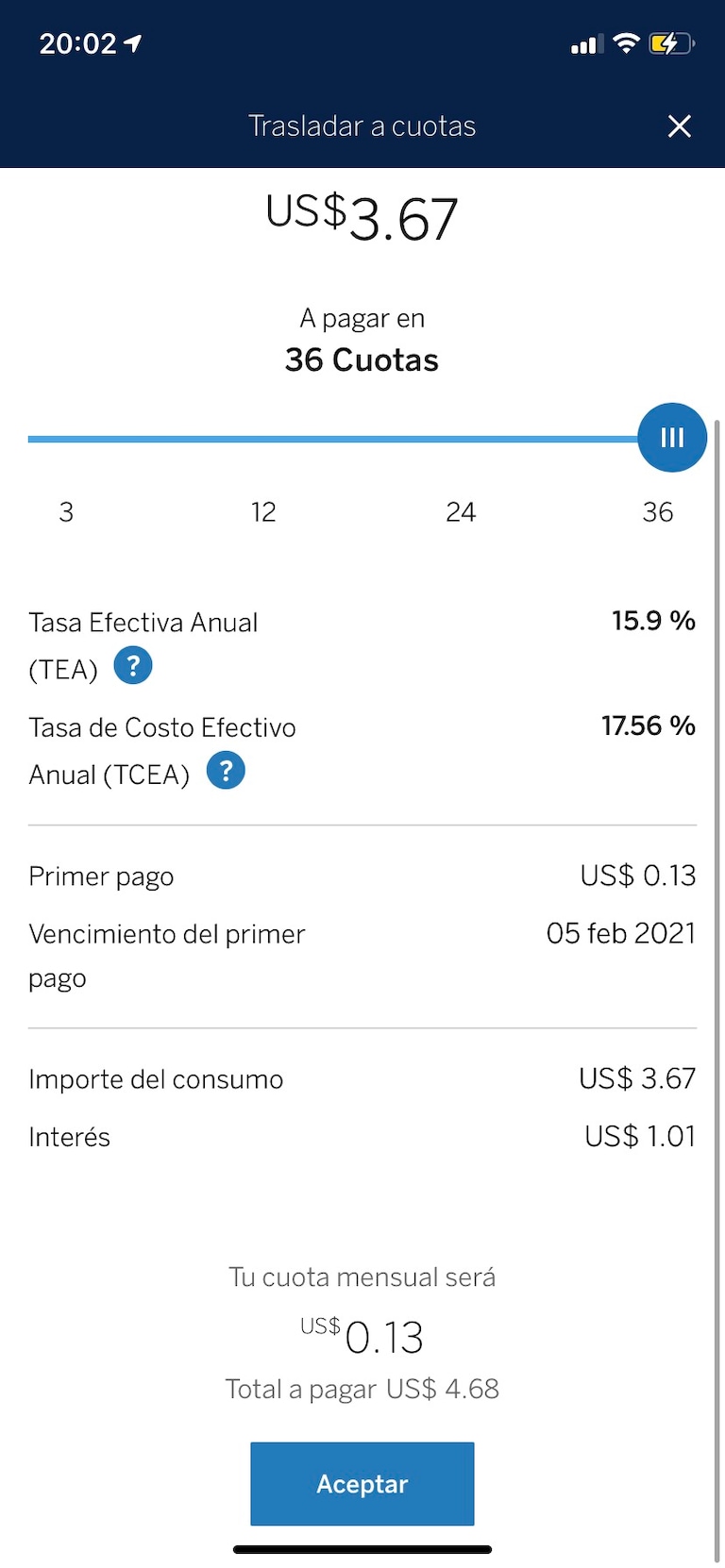
Task: Tap the home indicator bar
Action: [362, 1549]
